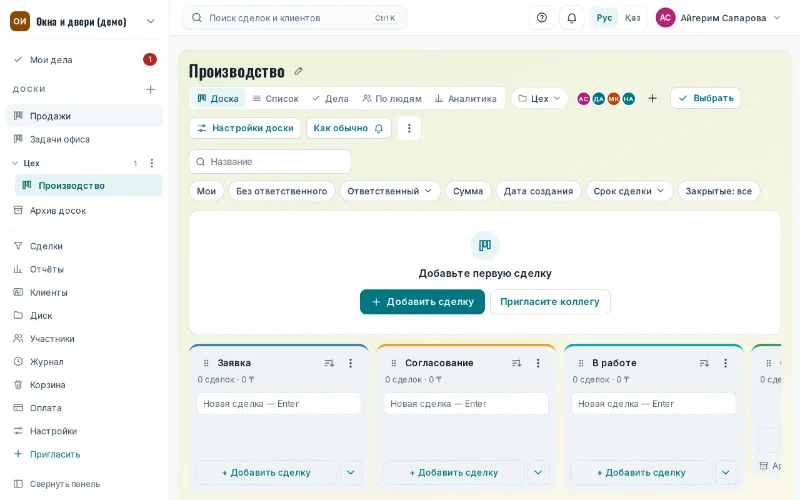This screenshot has height=500, width=800.
Task: Open the three-dot menu of Согласование column
Action: pyautogui.click(x=538, y=363)
